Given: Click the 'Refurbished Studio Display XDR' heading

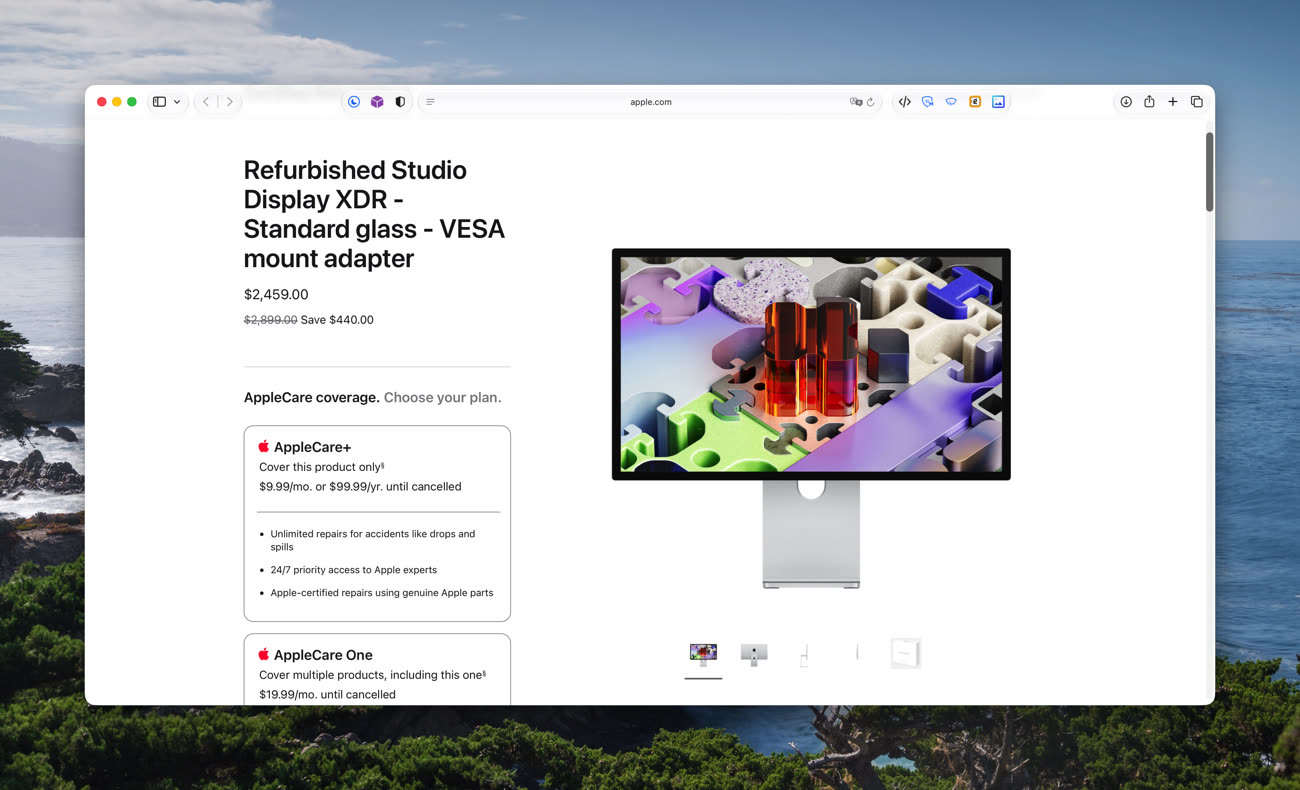Looking at the screenshot, I should click(374, 214).
